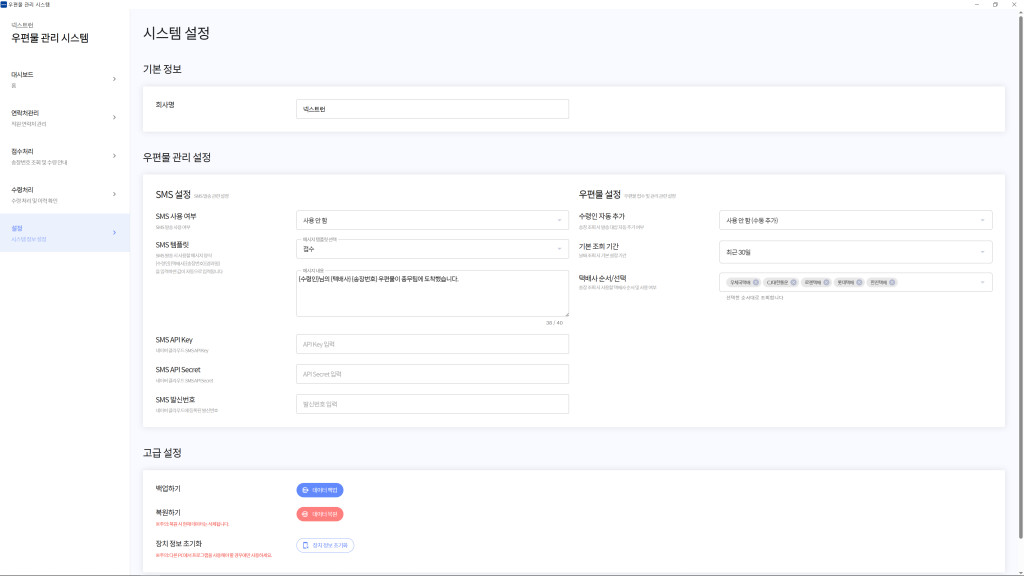Remove the 로젠택배 chip via its x icon
The width and height of the screenshot is (1024, 576).
tap(826, 282)
